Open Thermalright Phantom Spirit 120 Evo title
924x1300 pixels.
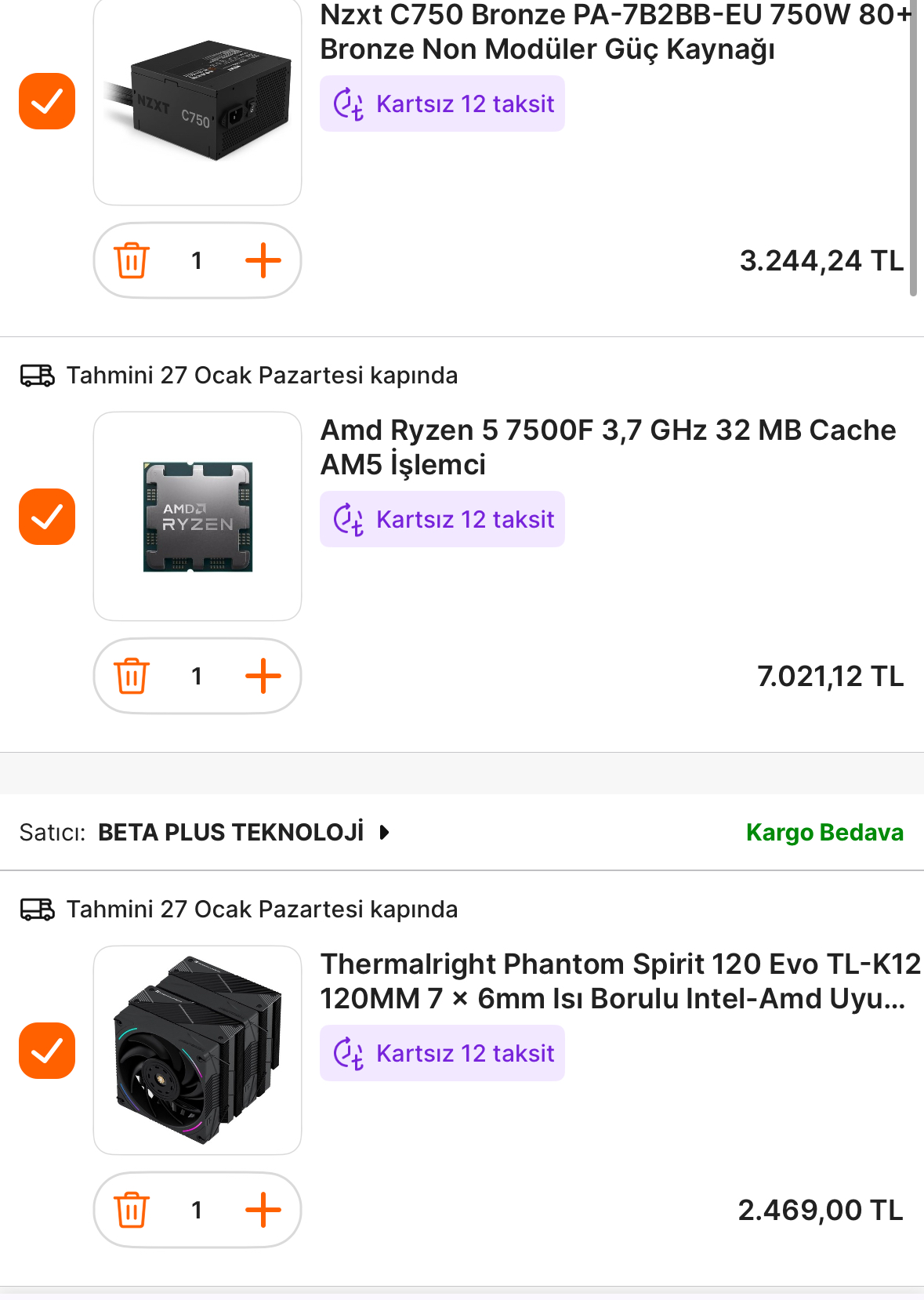pos(619,981)
